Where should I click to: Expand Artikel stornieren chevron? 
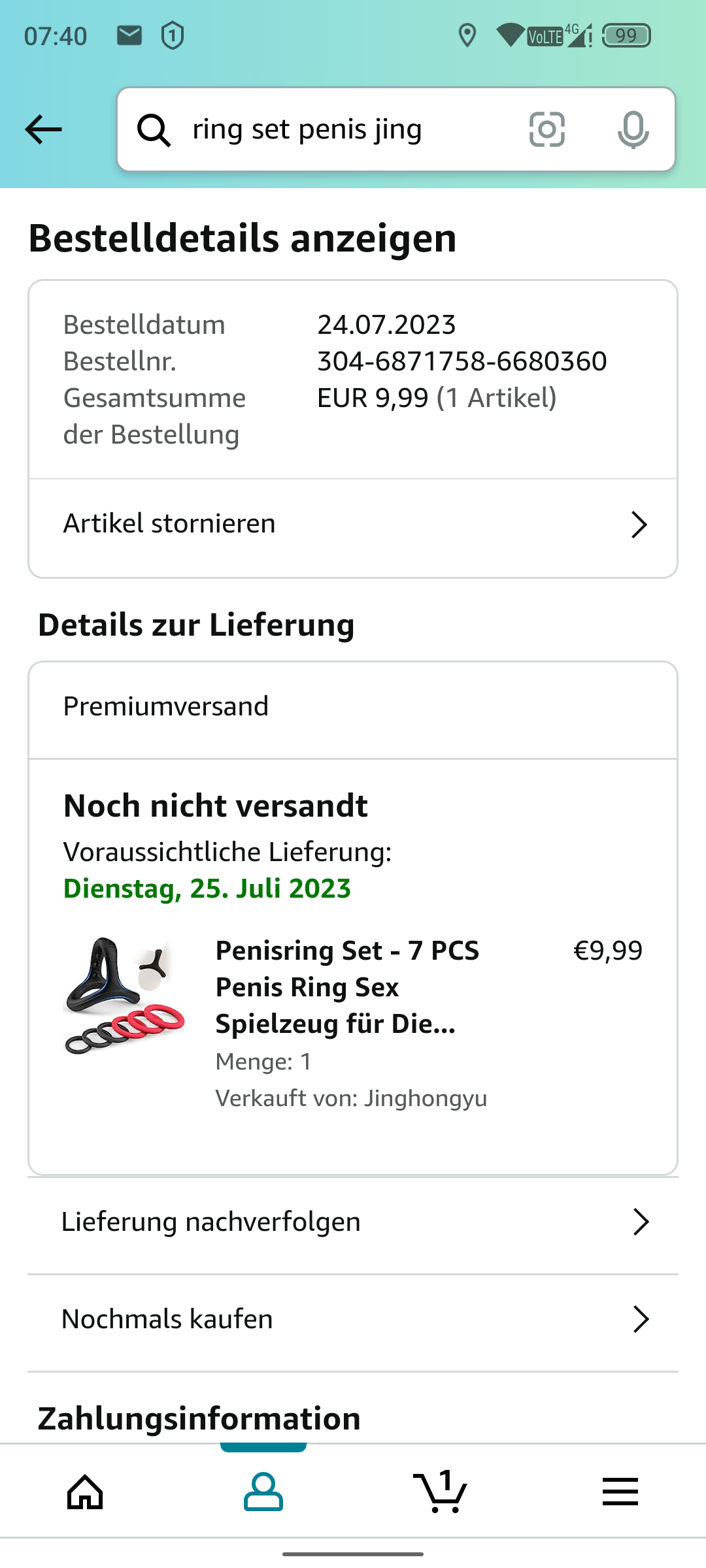(x=639, y=525)
